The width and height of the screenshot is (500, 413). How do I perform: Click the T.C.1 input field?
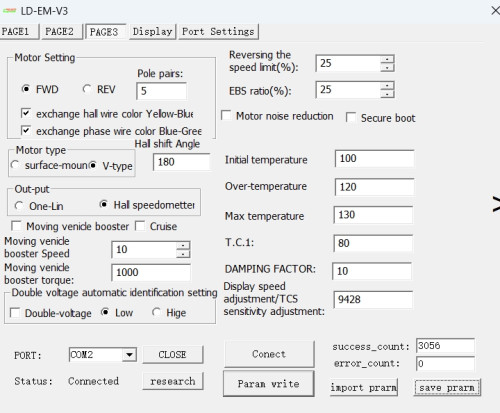coord(373,243)
